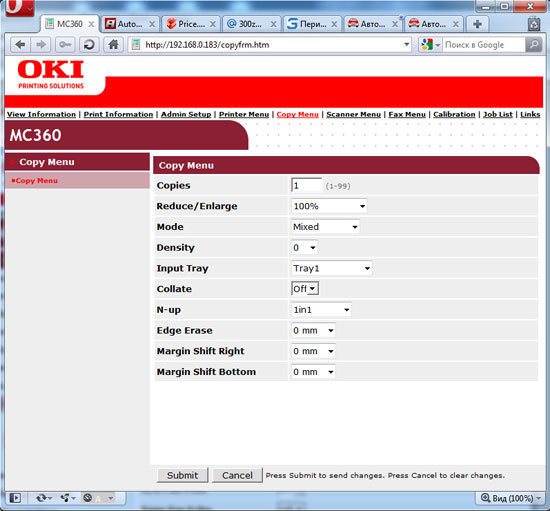Switch to the first Авто... tab
Viewport: 550px width, 511px height.
pos(373,24)
